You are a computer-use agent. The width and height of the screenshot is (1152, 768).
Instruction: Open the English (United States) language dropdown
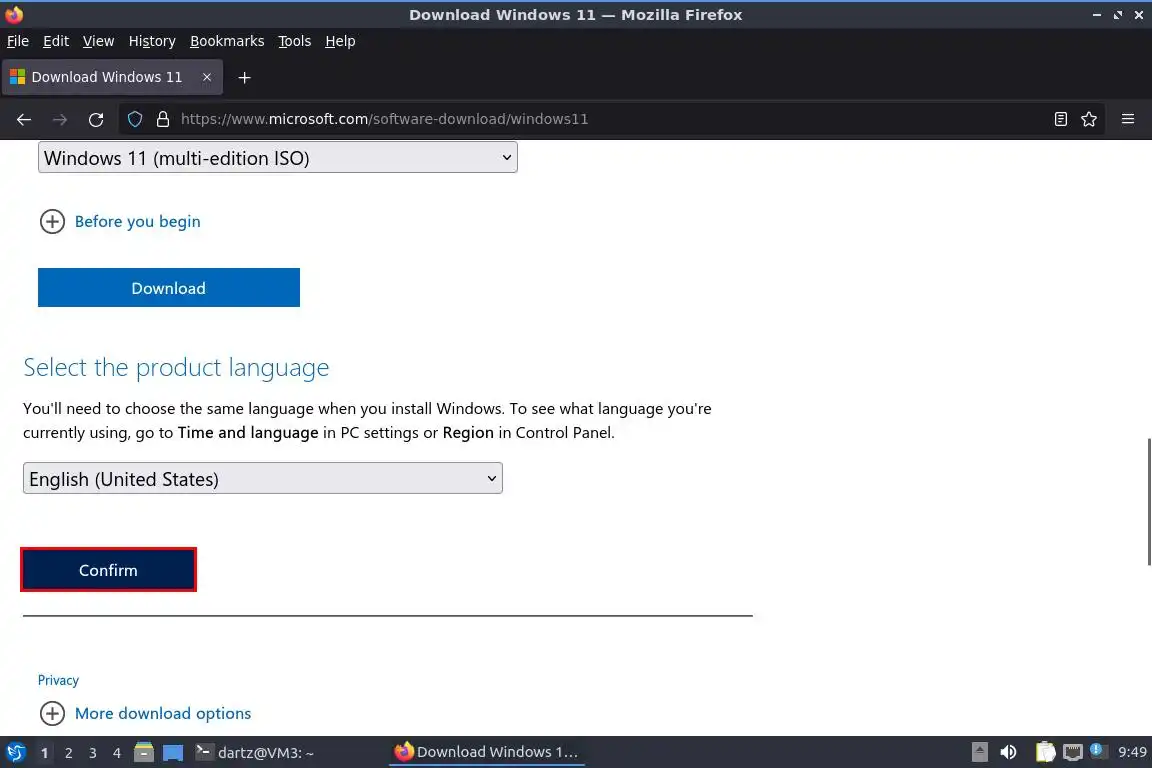tap(263, 478)
